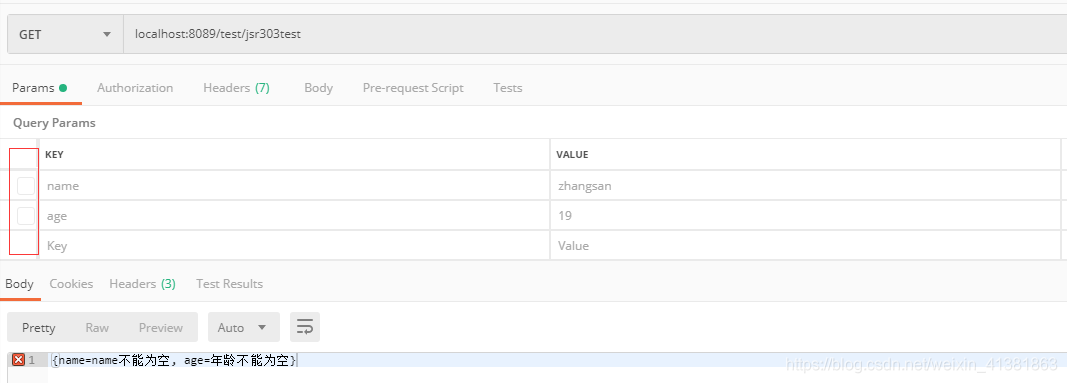1067x383 pixels.
Task: Enable the age query parameter checkbox
Action: pyautogui.click(x=26, y=216)
